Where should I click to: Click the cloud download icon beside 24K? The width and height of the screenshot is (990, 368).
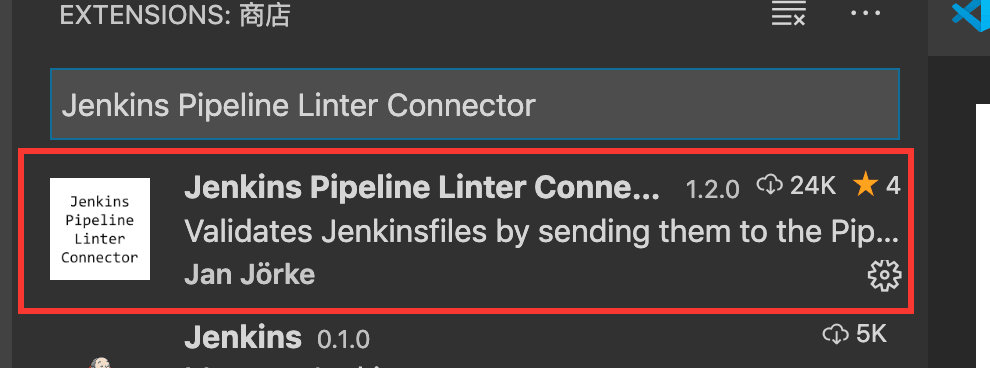pos(770,186)
